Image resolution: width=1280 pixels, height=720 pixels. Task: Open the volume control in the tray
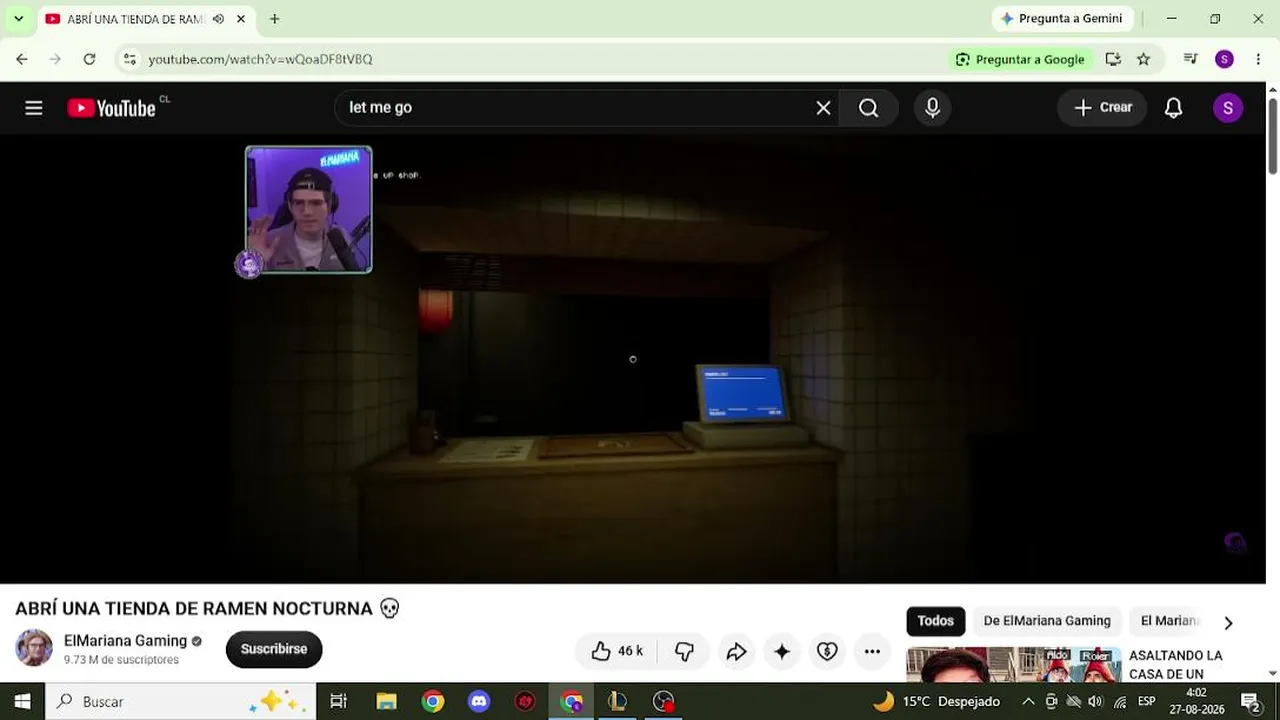[1095, 701]
